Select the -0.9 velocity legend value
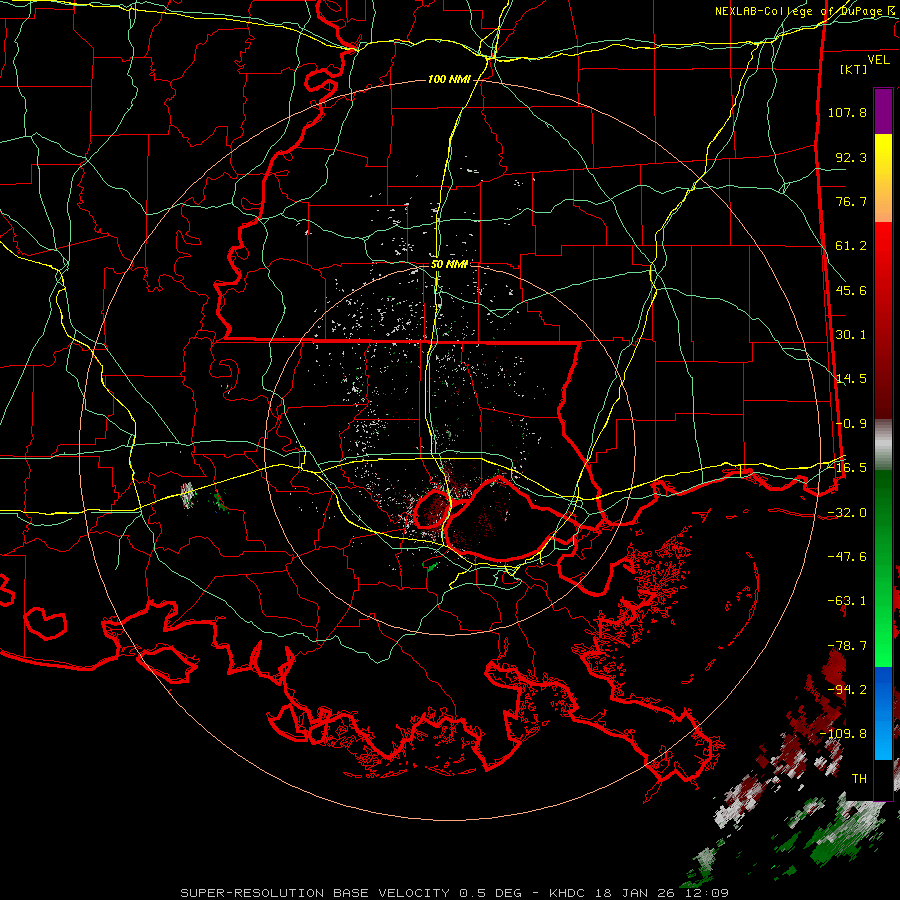 point(851,424)
